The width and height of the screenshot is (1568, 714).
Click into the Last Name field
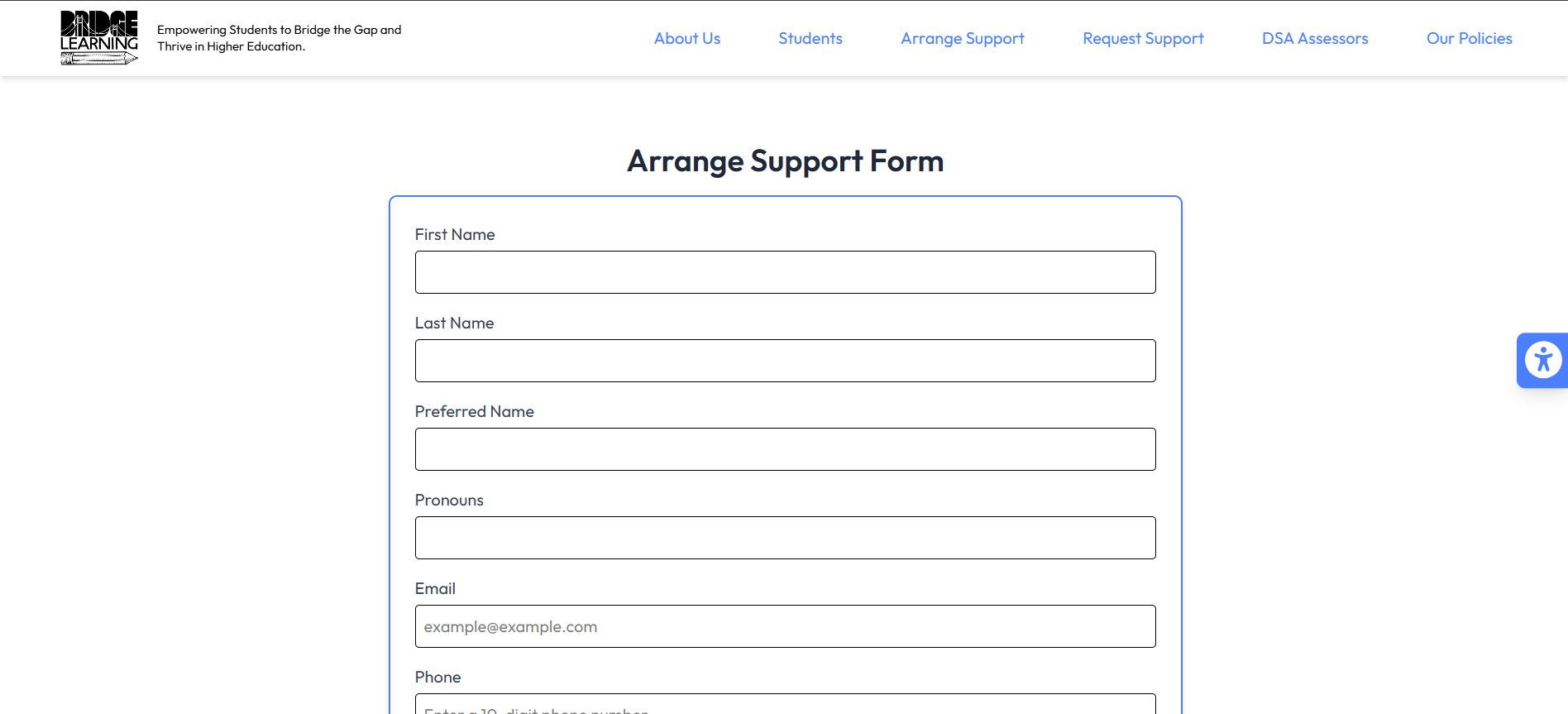[785, 361]
